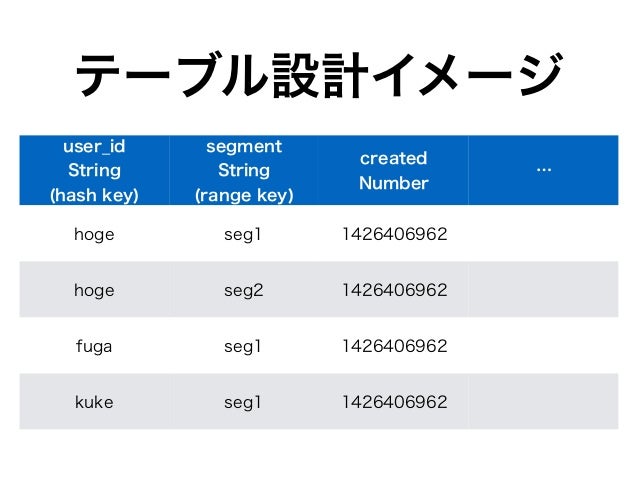This screenshot has width=638, height=479.
Task: Click empty last-column cell in kuke row
Action: [544, 402]
